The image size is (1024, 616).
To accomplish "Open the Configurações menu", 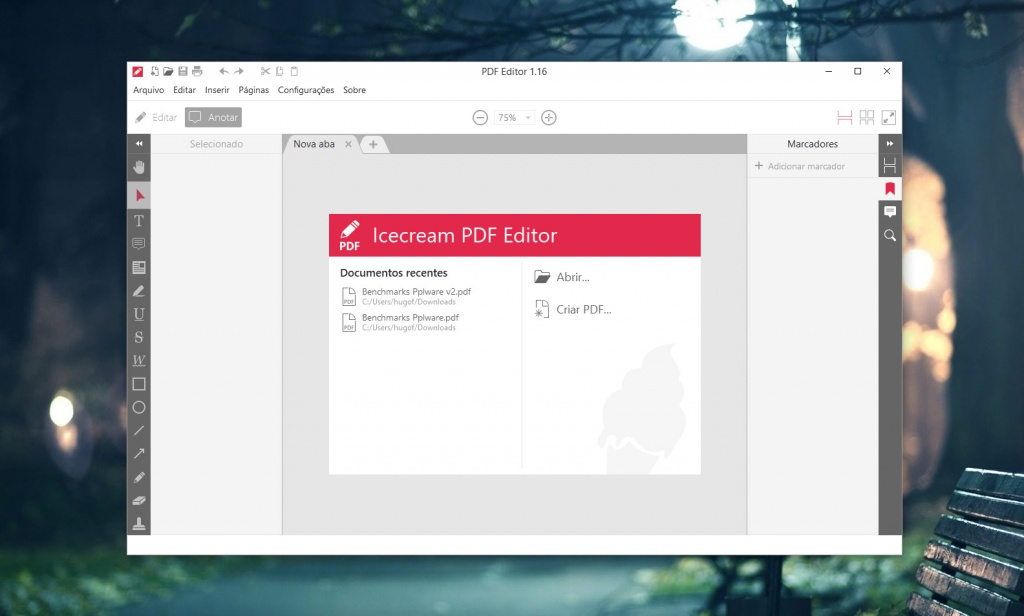I will (x=305, y=90).
